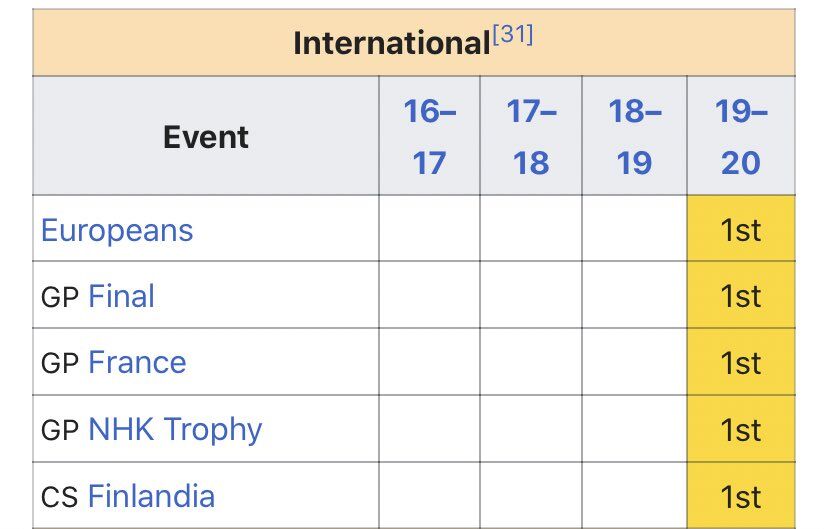The image size is (827, 529).
Task: Open the CS Finlandia link
Action: tap(151, 496)
